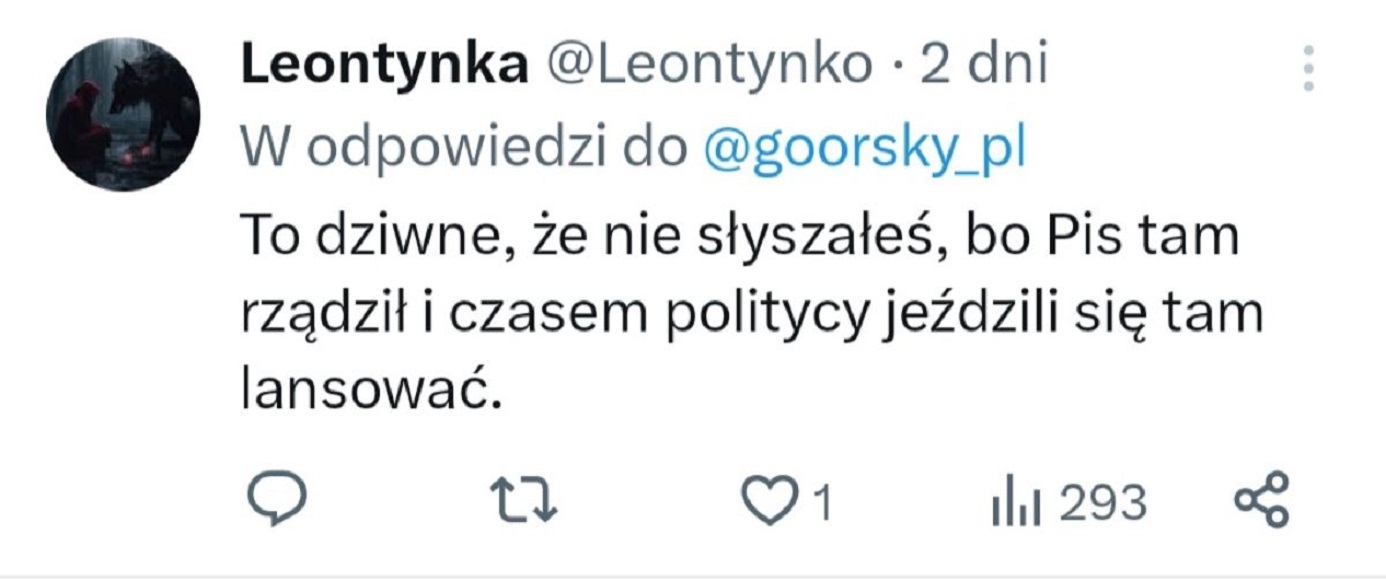Click the word 'lansować' in the tweet
This screenshot has width=1386, height=580.
(x=369, y=389)
